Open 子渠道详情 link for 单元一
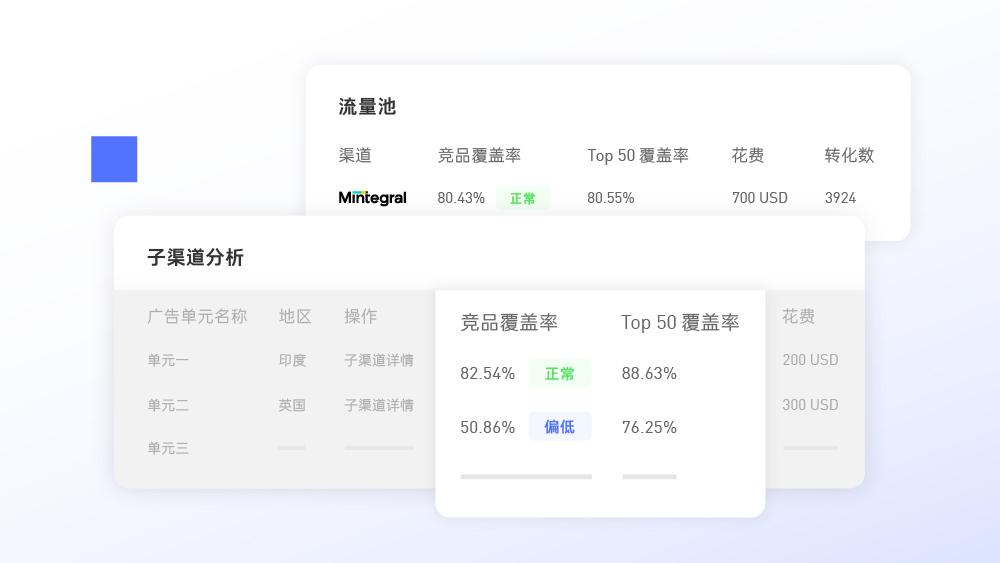The image size is (1000, 563). (x=379, y=360)
